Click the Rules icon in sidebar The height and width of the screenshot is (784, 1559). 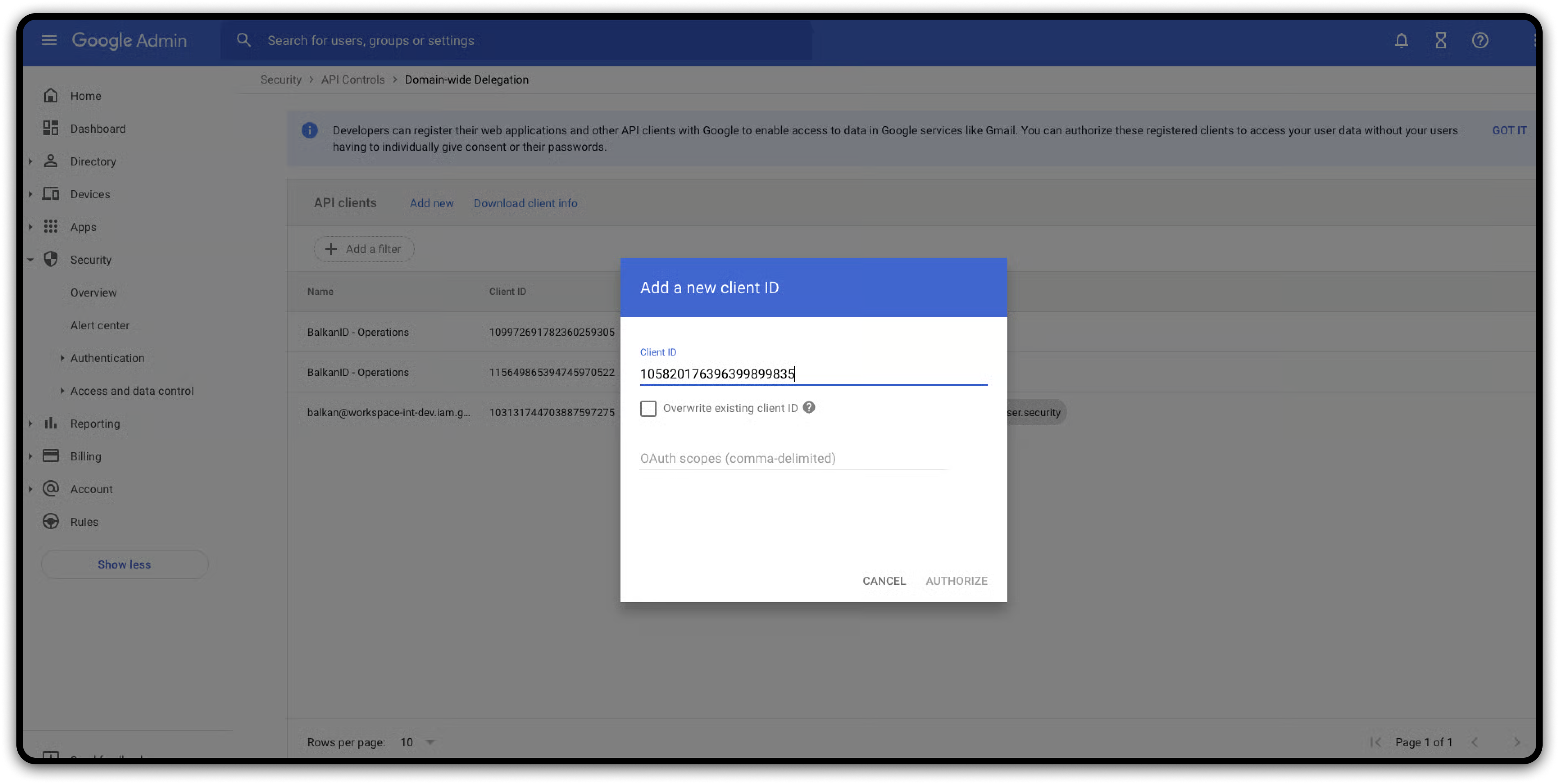(x=51, y=521)
